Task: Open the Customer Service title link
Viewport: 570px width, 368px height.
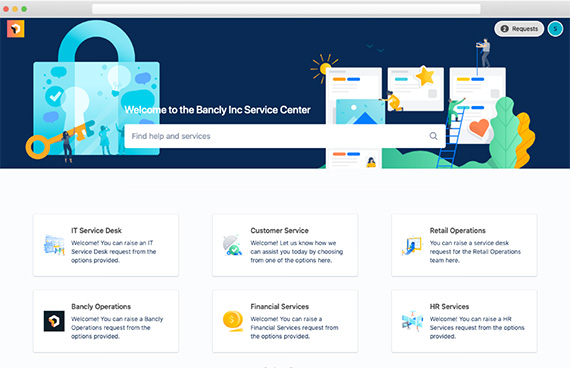Action: point(279,231)
